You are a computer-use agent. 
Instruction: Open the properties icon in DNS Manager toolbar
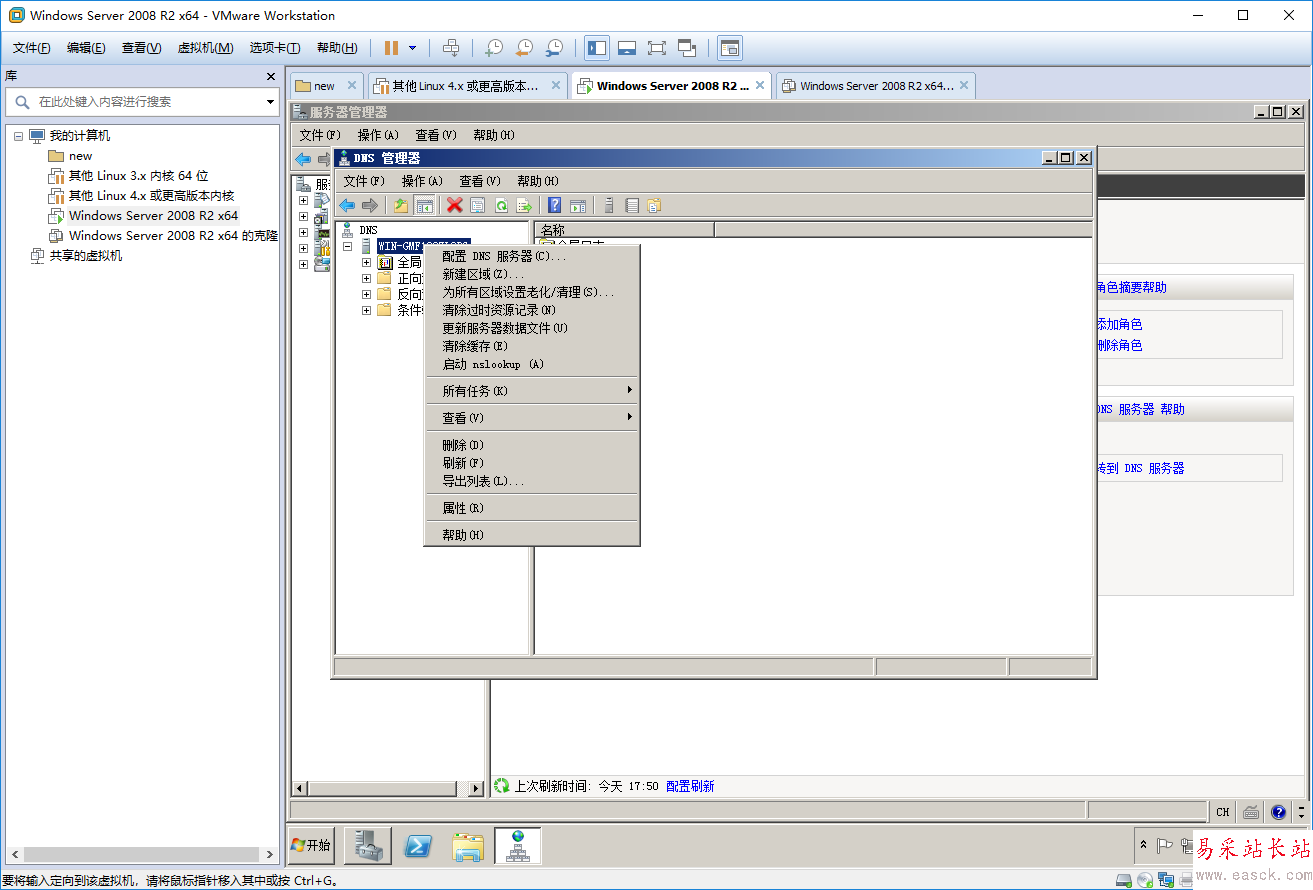point(478,206)
